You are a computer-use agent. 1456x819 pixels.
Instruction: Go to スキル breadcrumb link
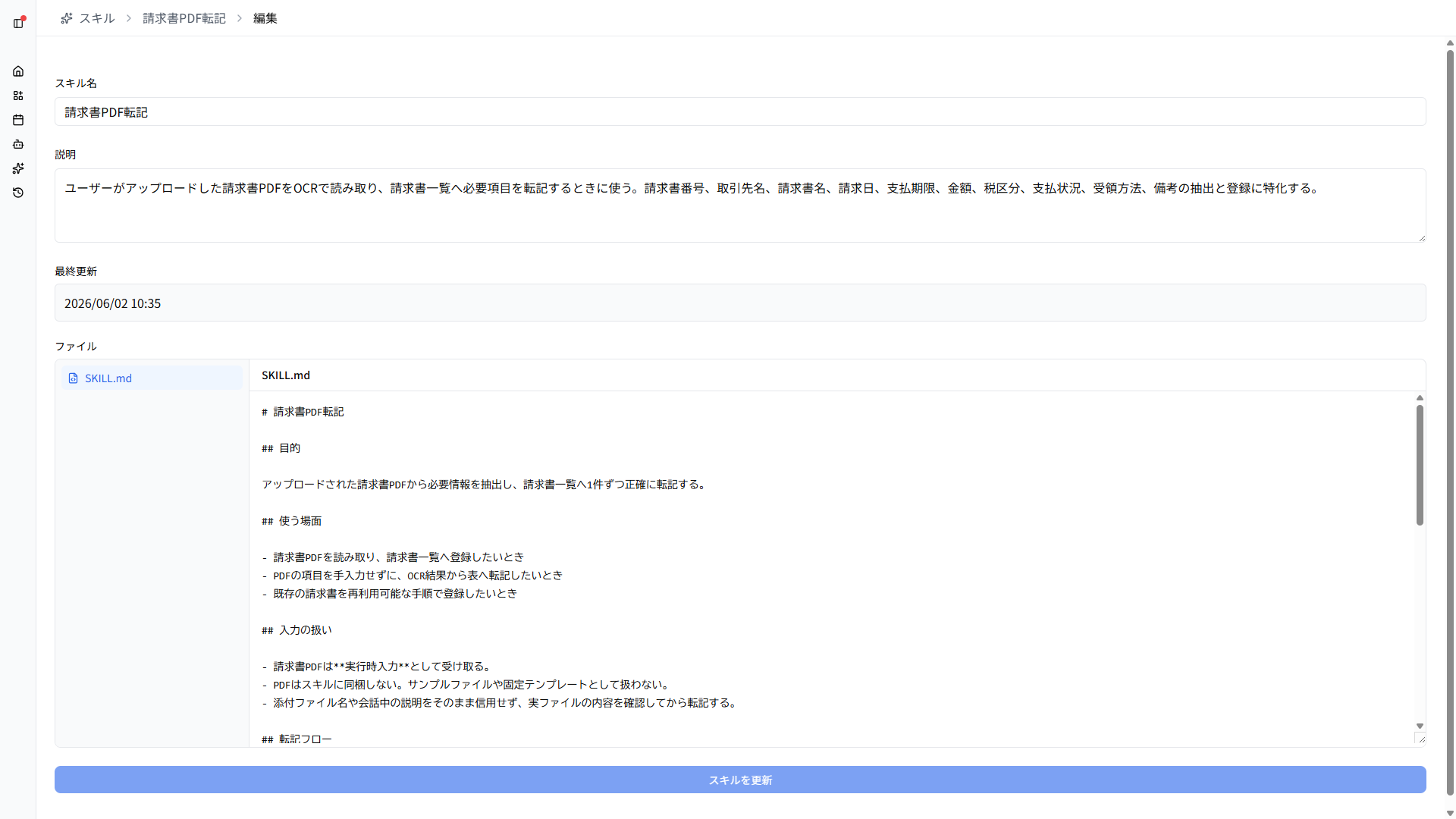(x=97, y=18)
